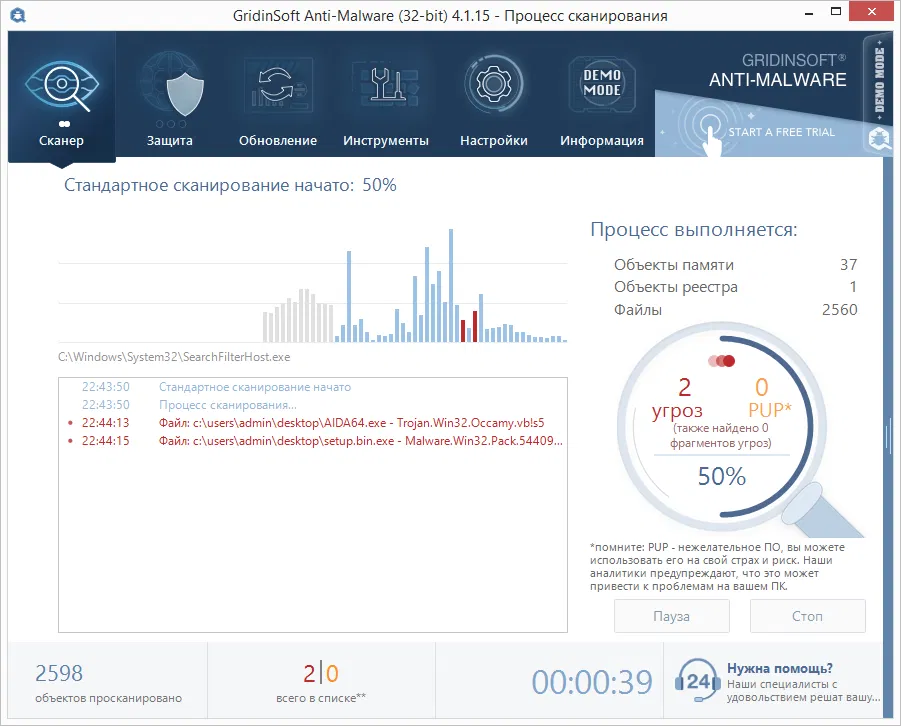Select the AIDA64.exe Trojan log entry
The width and height of the screenshot is (901, 726).
coord(313,423)
